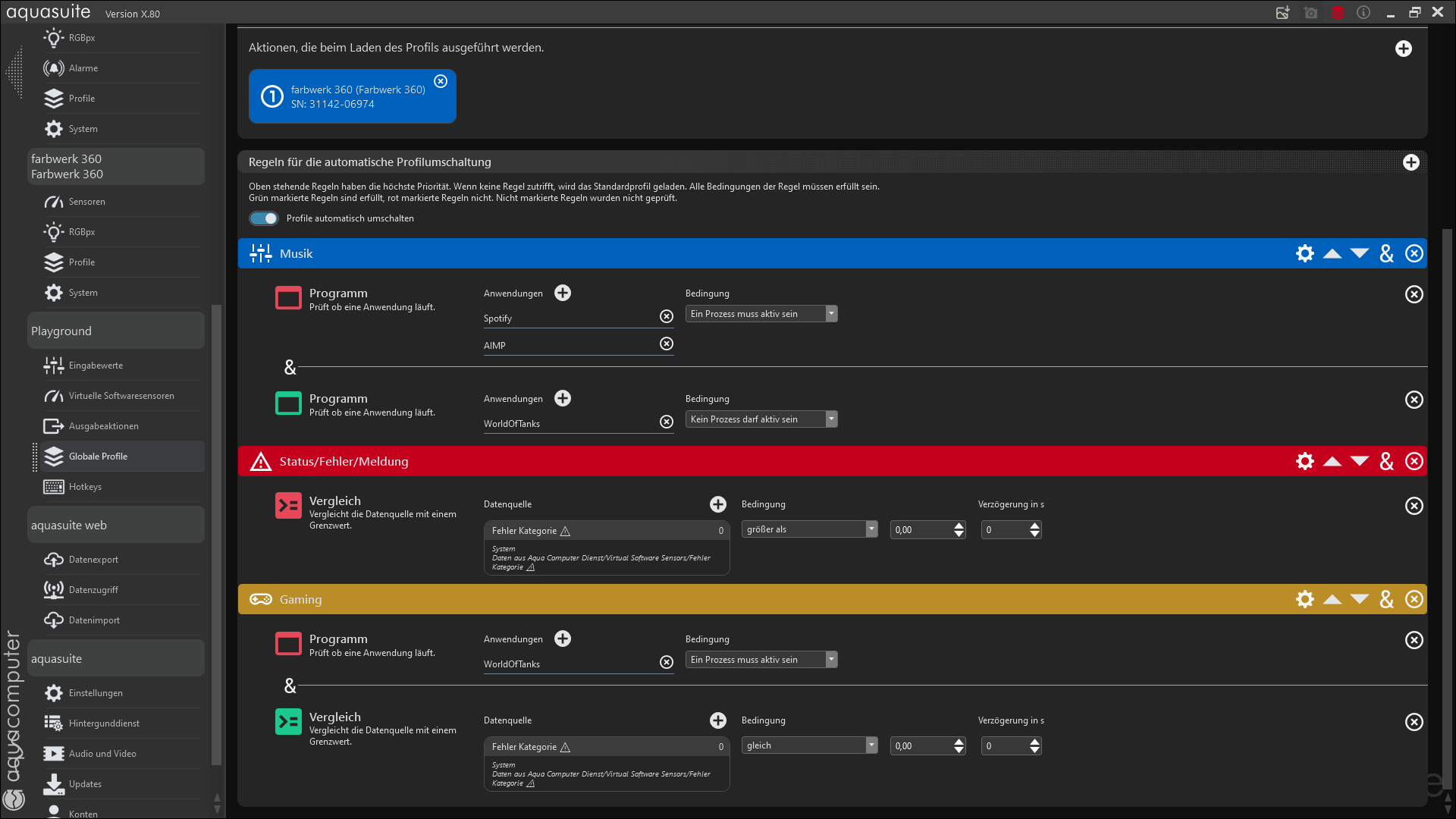Toggle green Vergleich indicator in Gaming rule
Screen dimensions: 1456x819
click(x=288, y=721)
